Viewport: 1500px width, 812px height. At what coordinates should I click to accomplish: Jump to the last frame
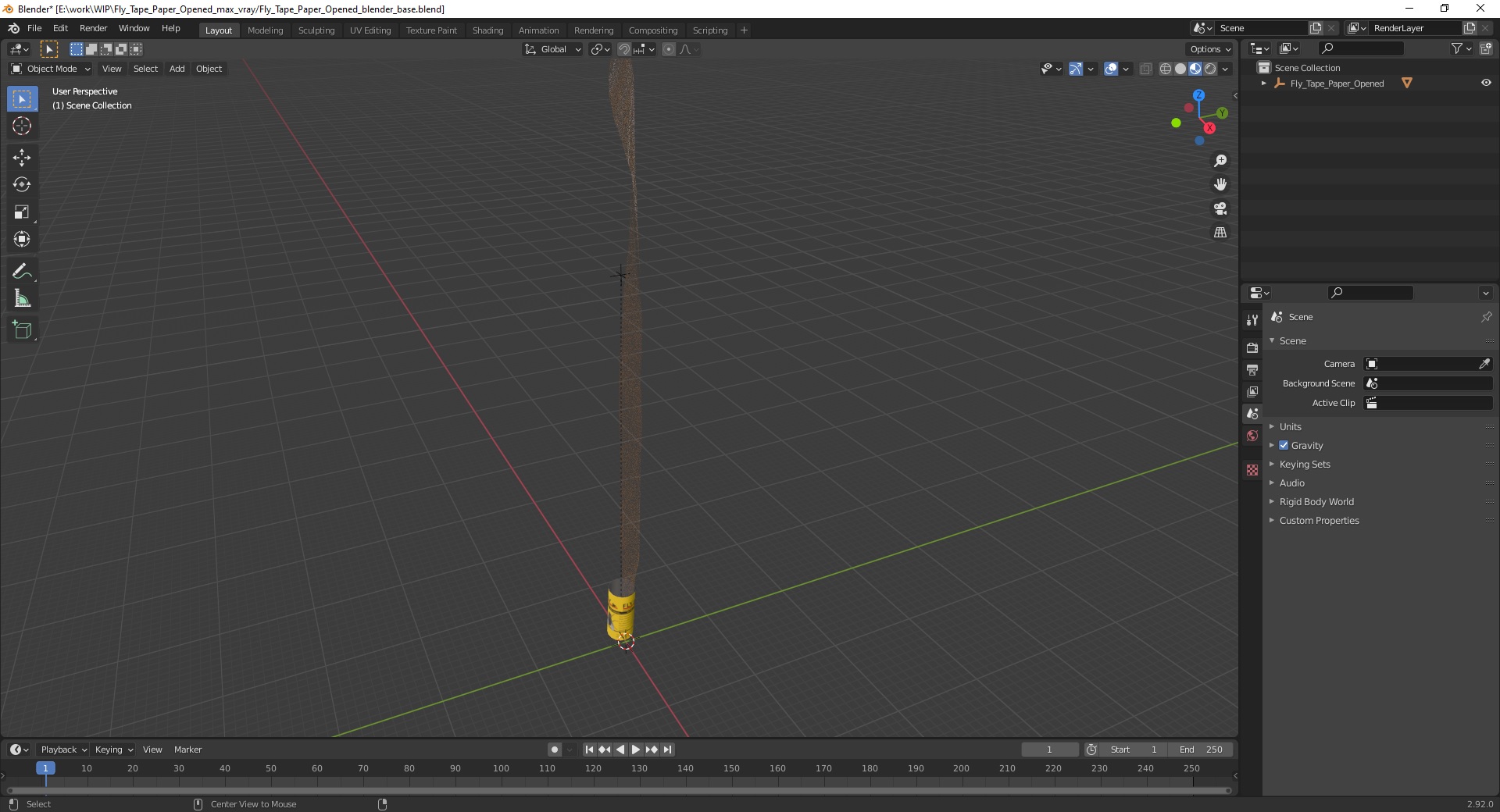667,750
